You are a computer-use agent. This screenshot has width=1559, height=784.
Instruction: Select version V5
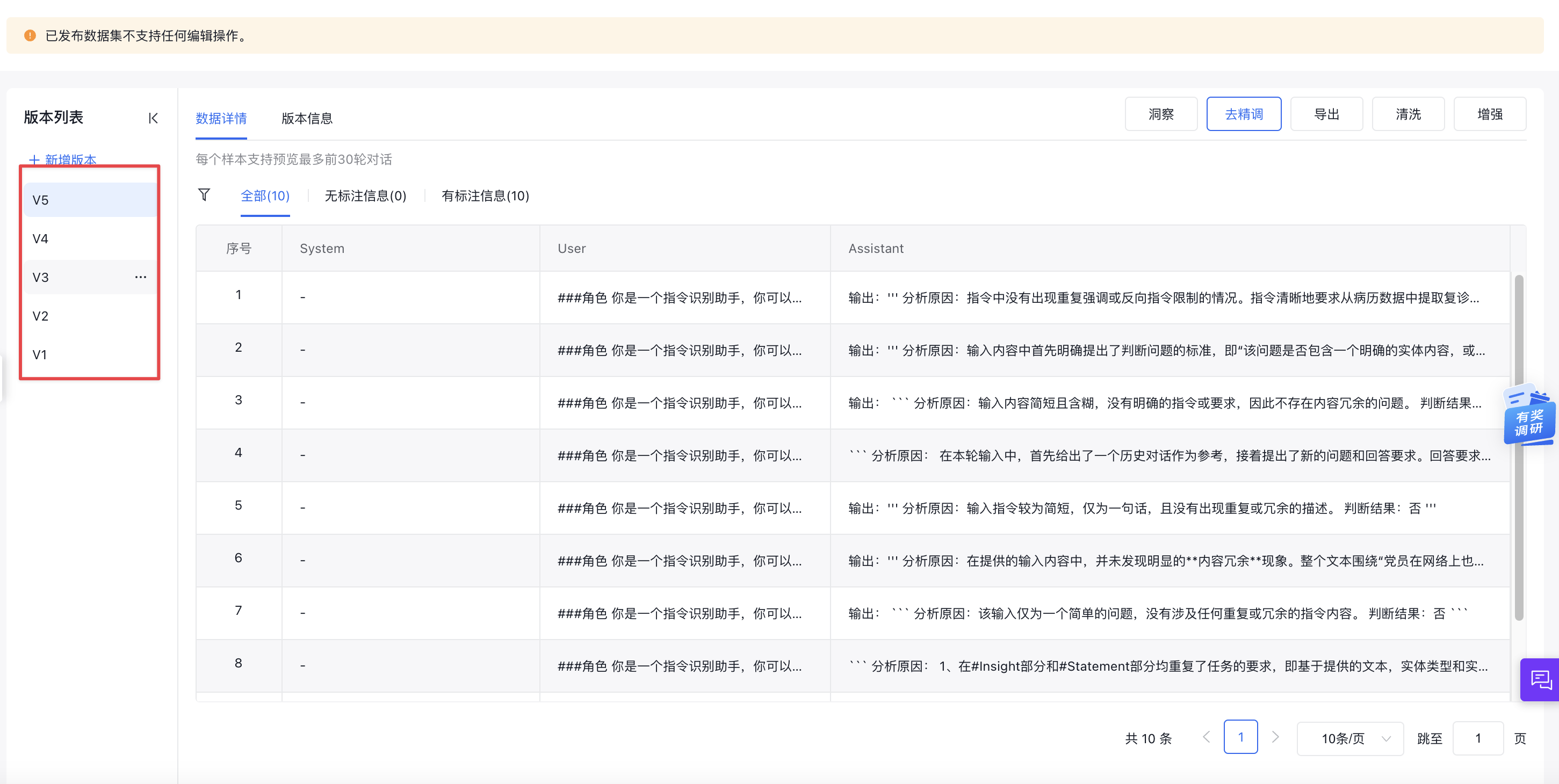90,200
